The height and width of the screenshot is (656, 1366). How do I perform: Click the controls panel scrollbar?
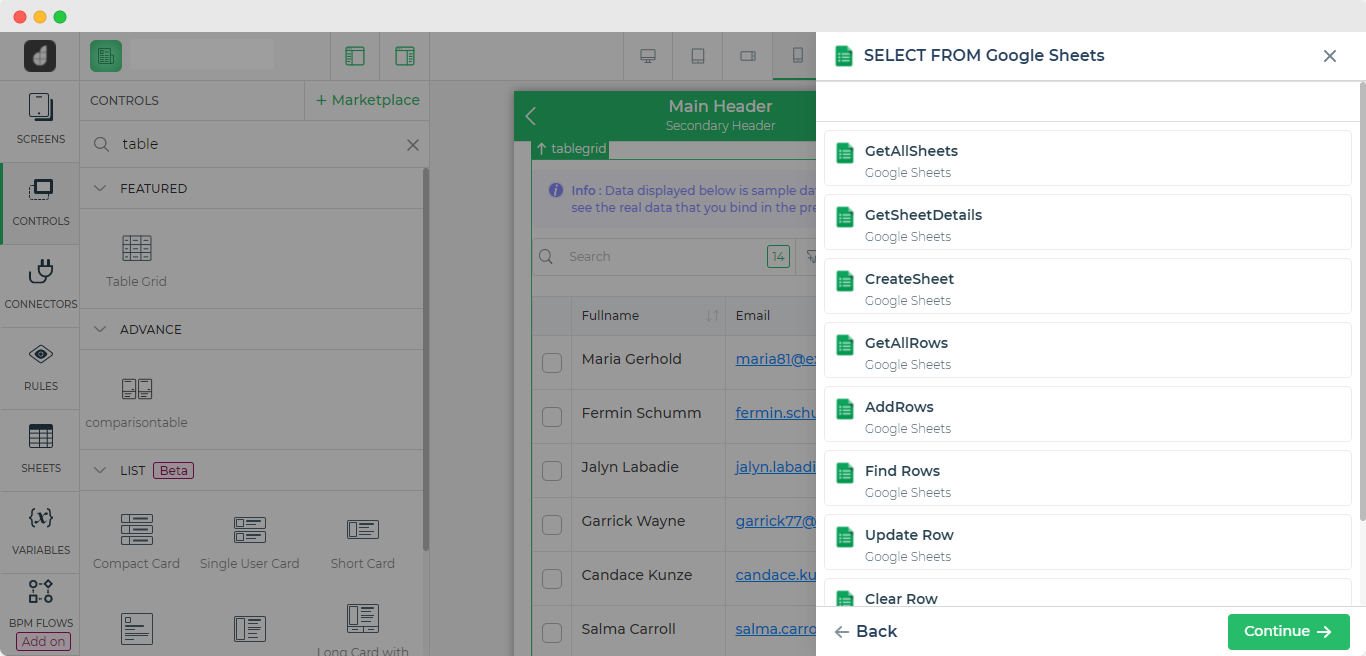426,360
